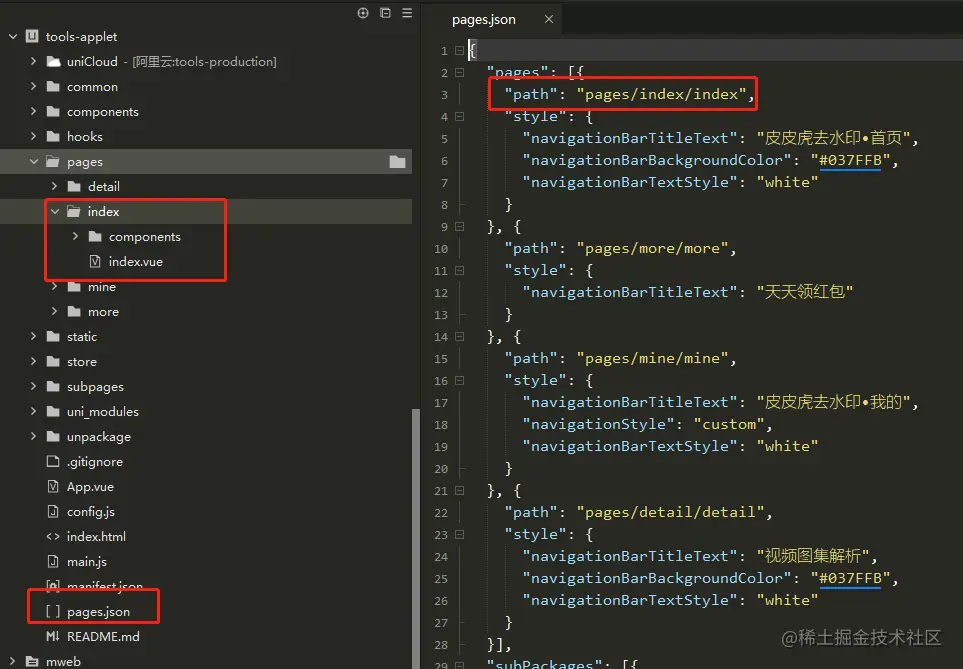This screenshot has width=963, height=669.
Task: Switch to the pages.json tab
Action: (x=483, y=20)
